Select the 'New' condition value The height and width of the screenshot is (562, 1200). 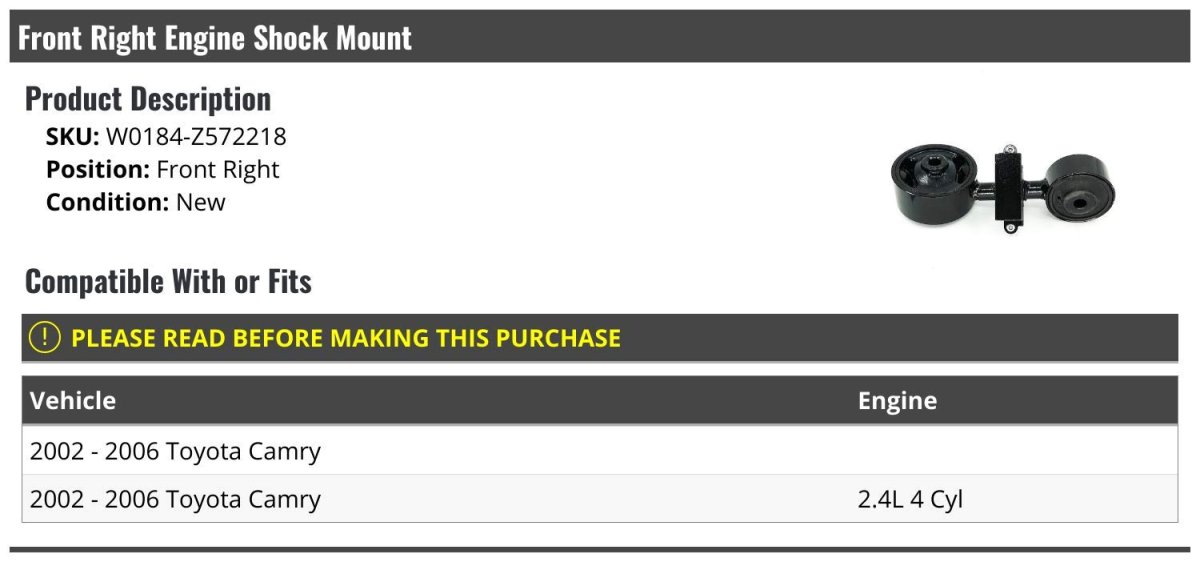[201, 202]
